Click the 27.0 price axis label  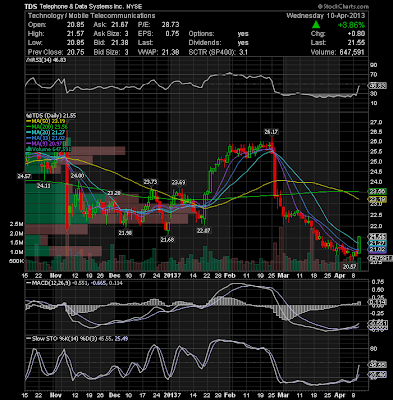click(376, 122)
